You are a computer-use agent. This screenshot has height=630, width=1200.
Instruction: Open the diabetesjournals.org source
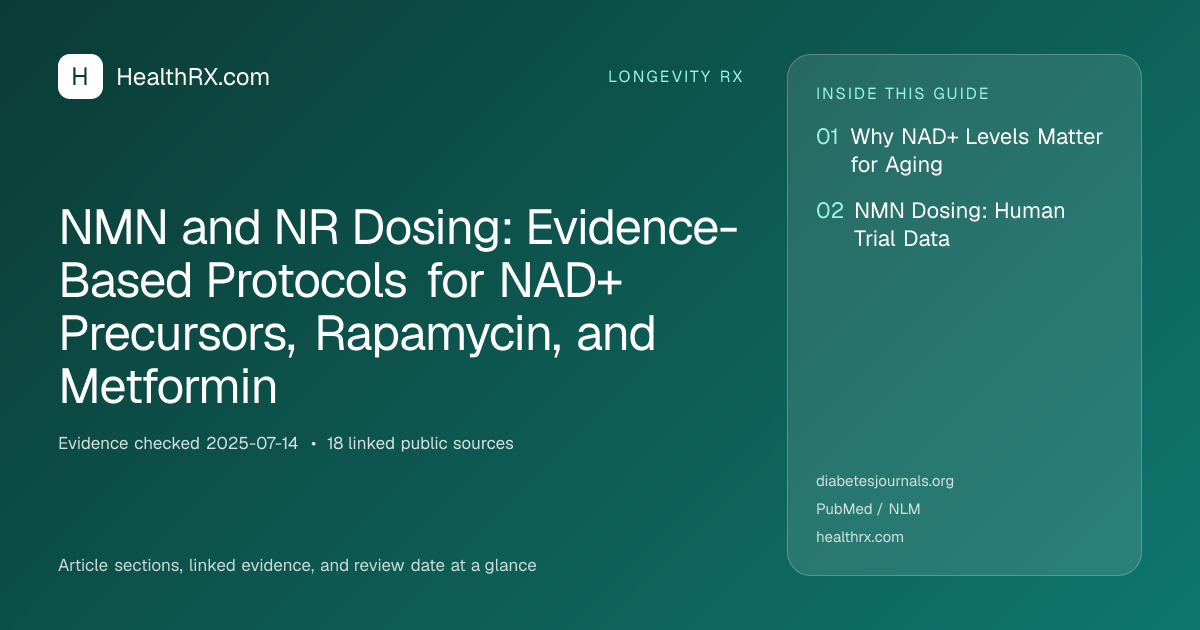click(x=885, y=481)
